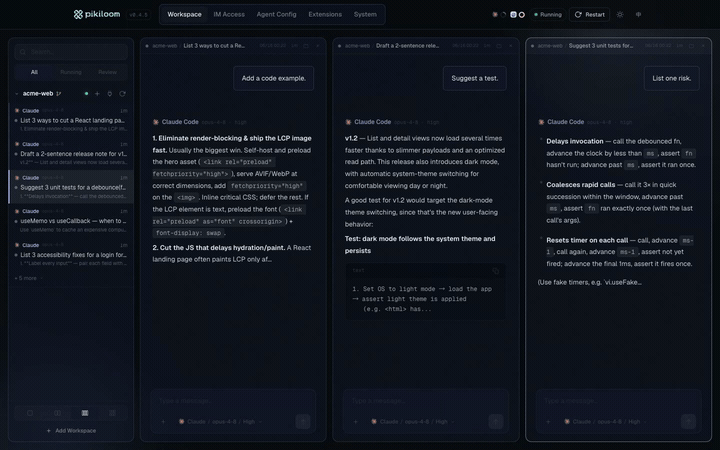Close the 'List 3 ways to cut' panel
The image size is (720, 450).
pos(318,46)
